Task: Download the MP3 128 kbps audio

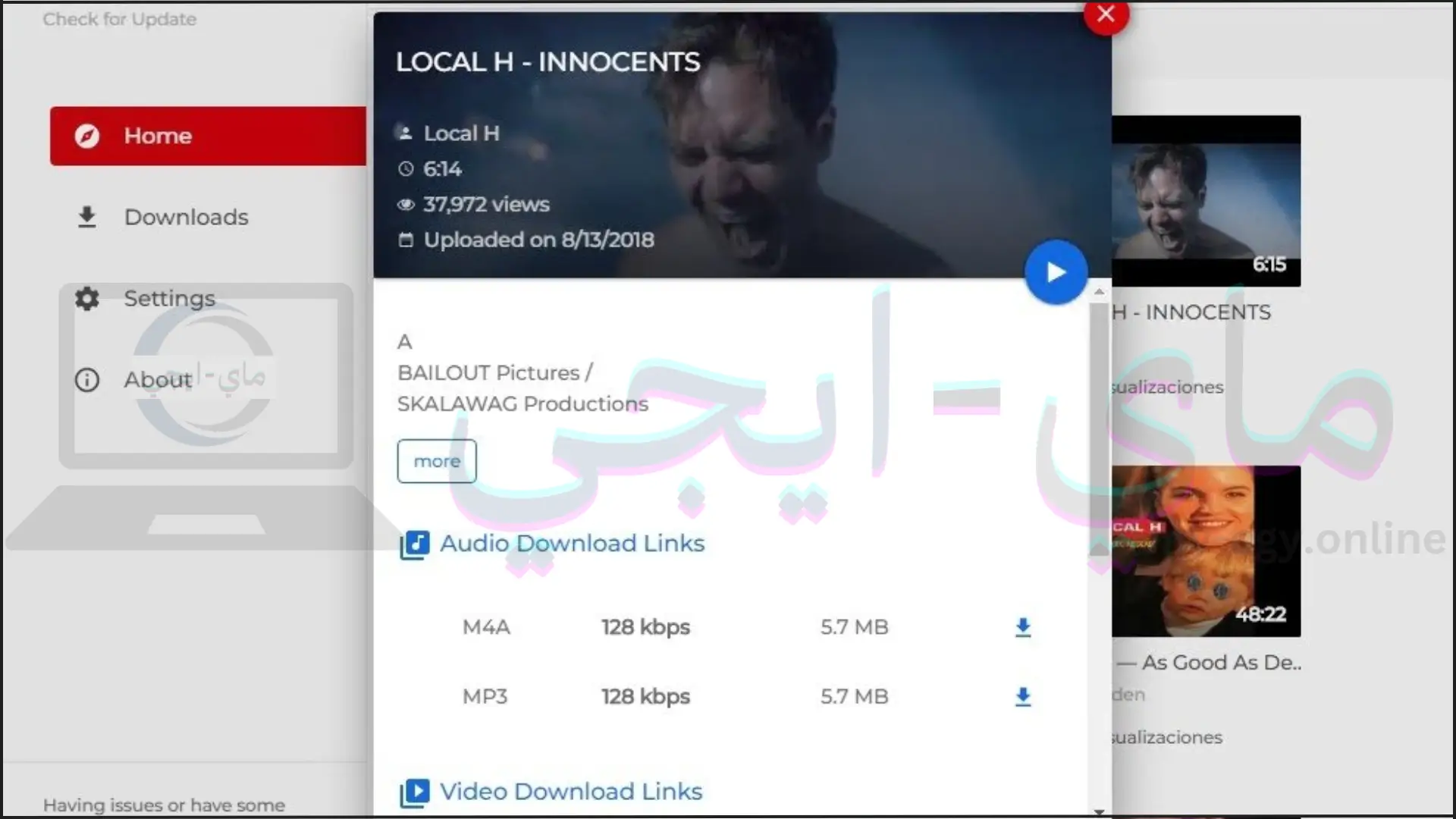Action: click(1023, 696)
